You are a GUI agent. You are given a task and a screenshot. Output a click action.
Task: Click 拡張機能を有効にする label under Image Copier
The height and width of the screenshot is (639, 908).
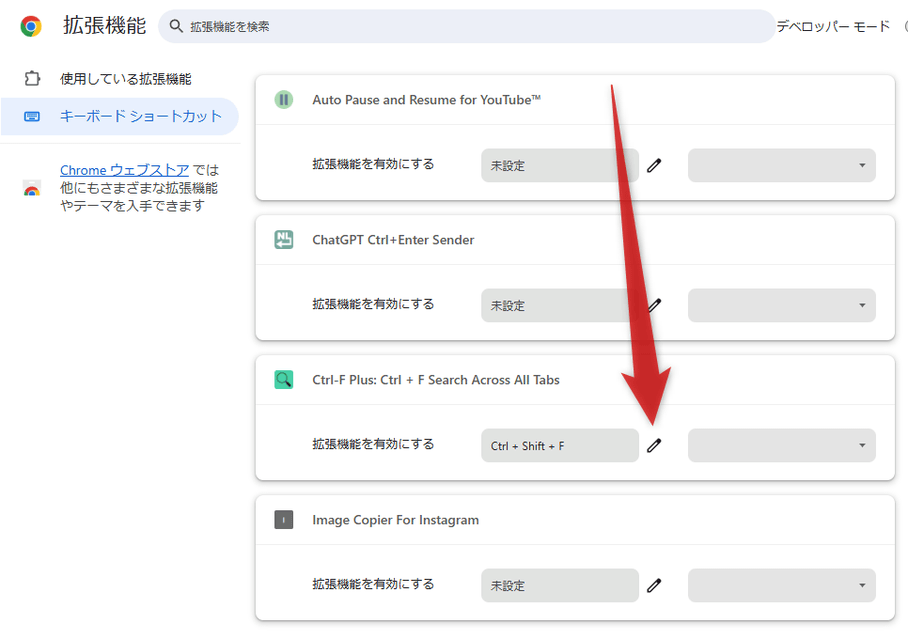coord(374,585)
